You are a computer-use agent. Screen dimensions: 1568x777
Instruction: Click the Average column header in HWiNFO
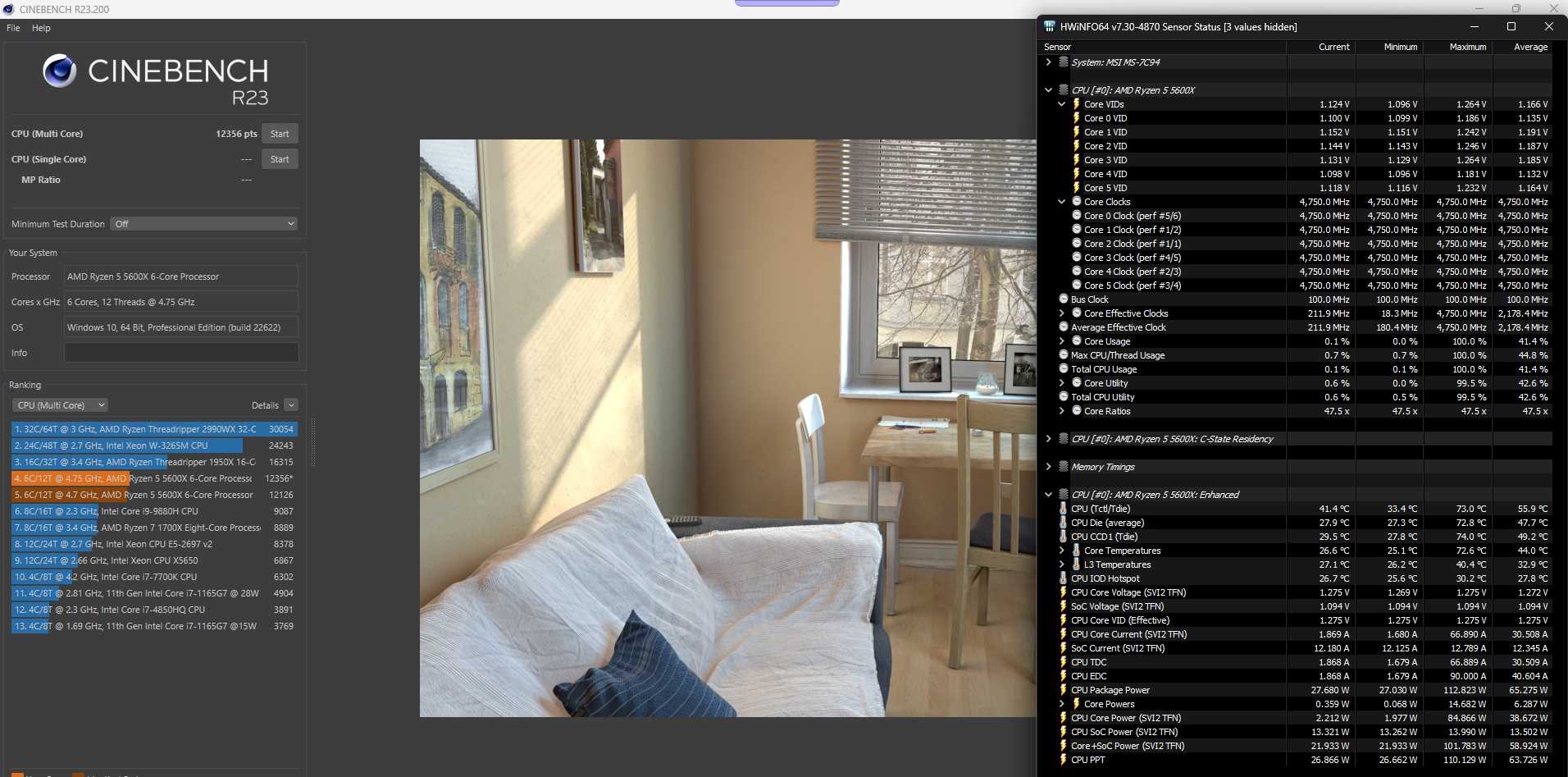tap(1523, 47)
